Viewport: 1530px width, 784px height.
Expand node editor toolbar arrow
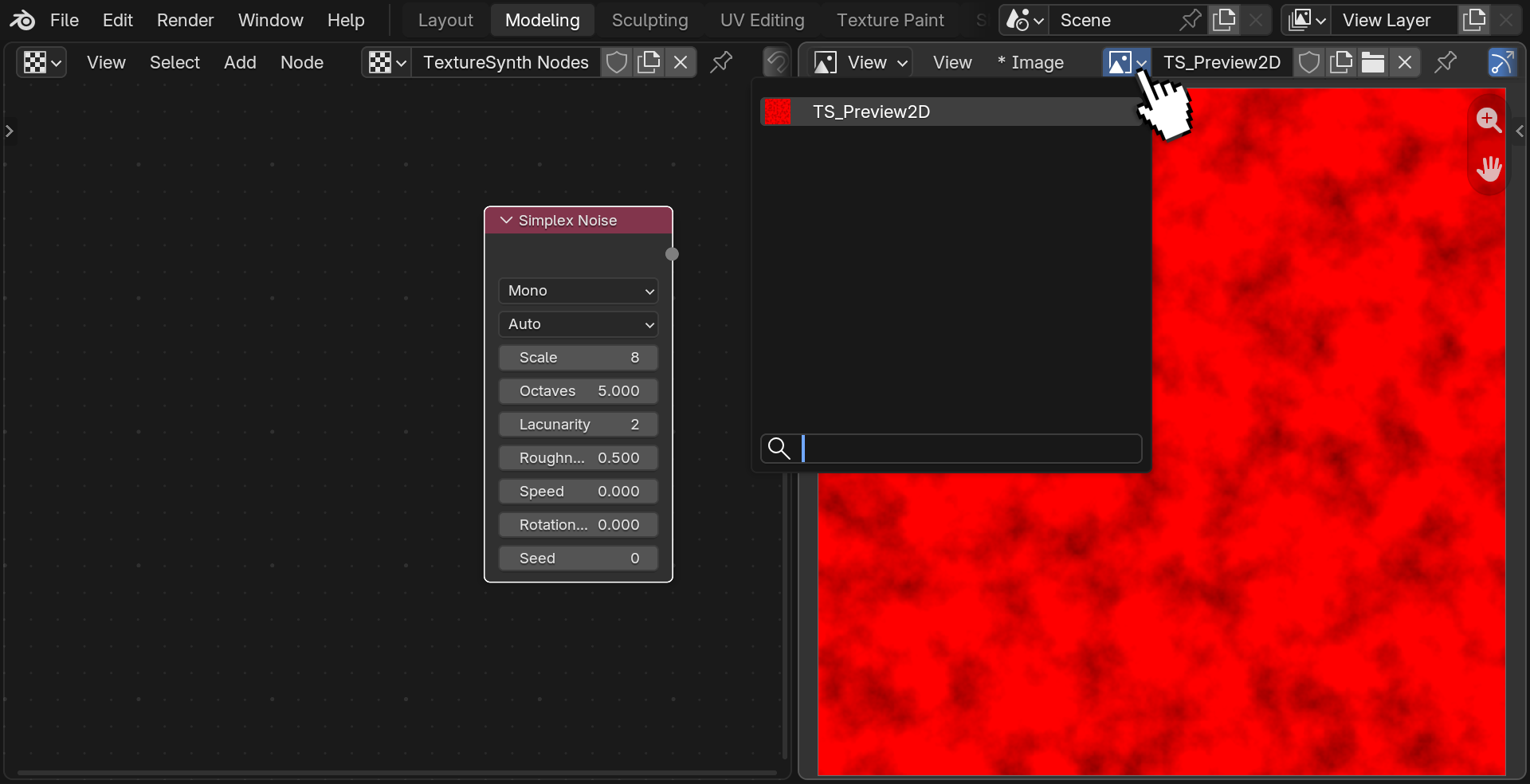click(10, 131)
